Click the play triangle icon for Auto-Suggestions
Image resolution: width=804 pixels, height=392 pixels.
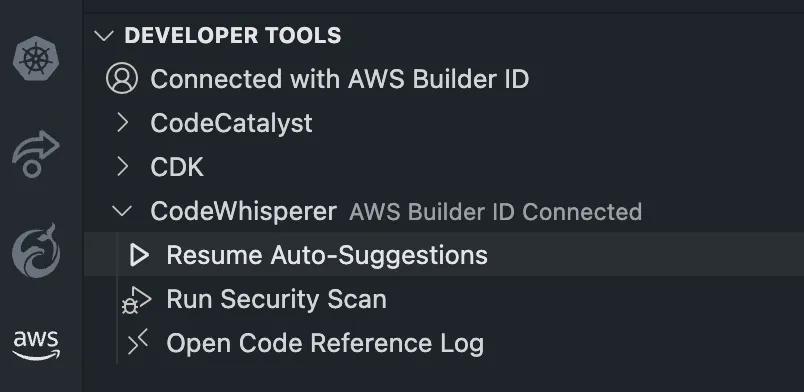139,255
